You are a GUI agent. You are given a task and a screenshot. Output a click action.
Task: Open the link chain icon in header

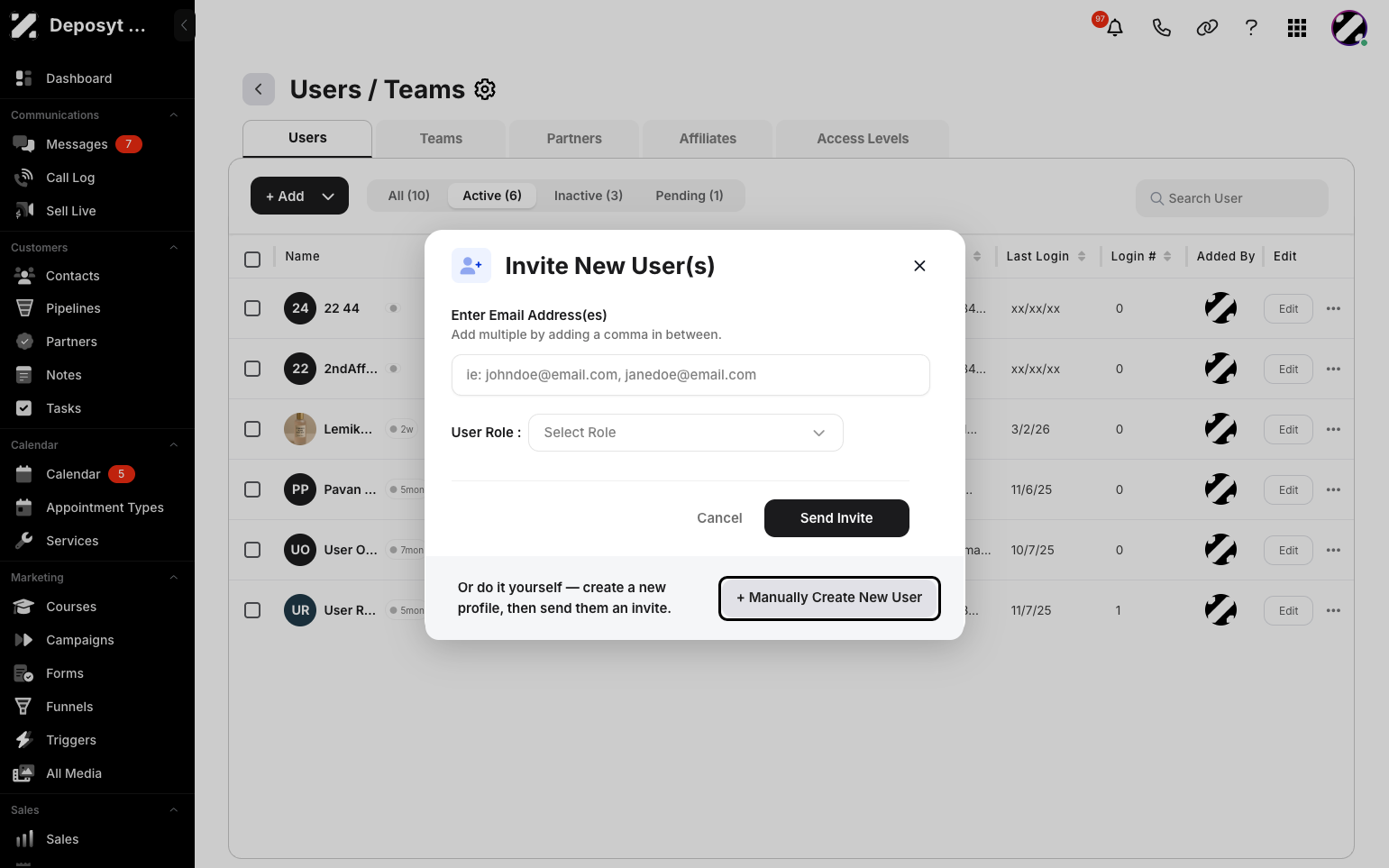coord(1207,28)
